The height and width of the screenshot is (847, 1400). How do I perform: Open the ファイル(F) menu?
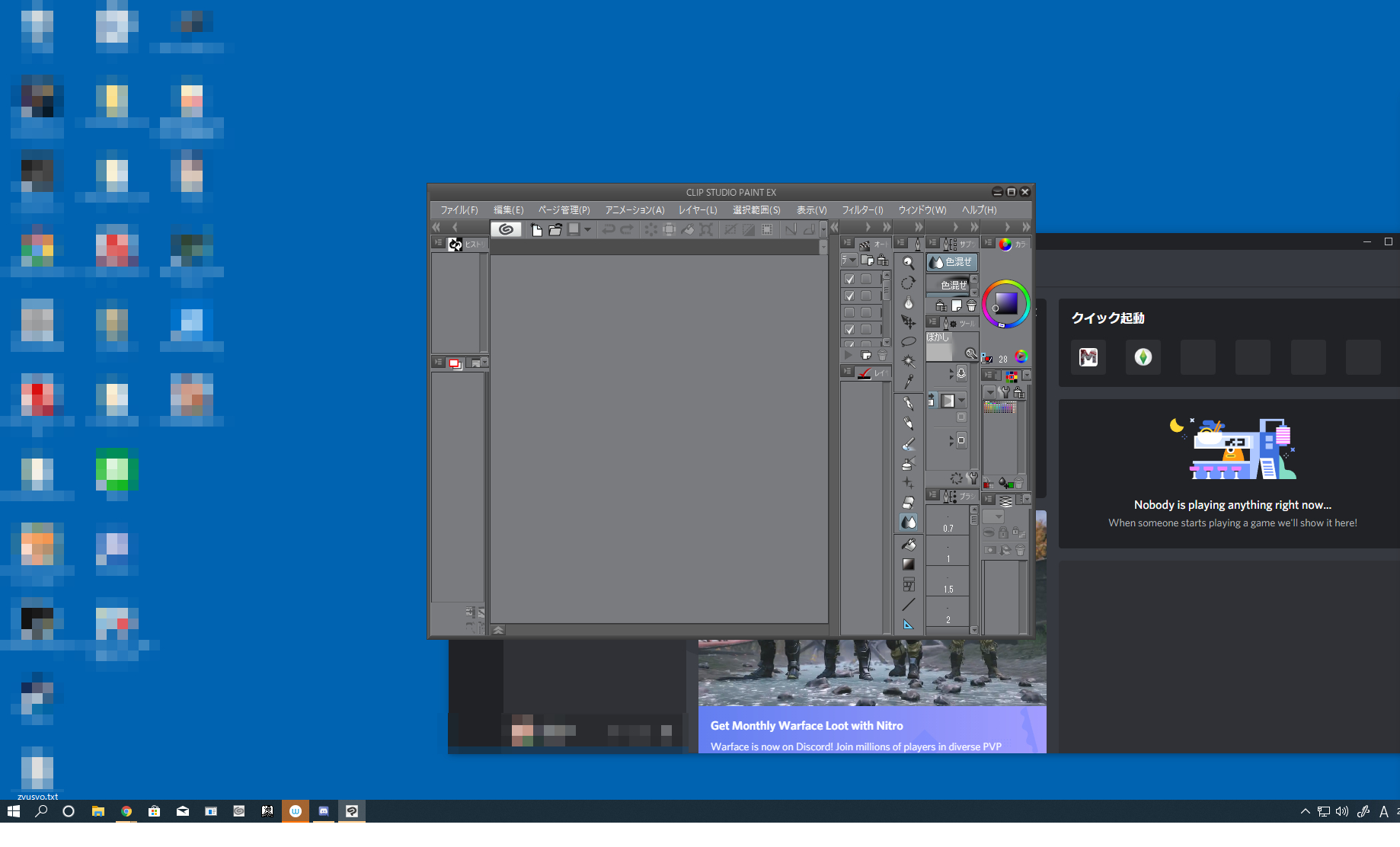[x=459, y=210]
